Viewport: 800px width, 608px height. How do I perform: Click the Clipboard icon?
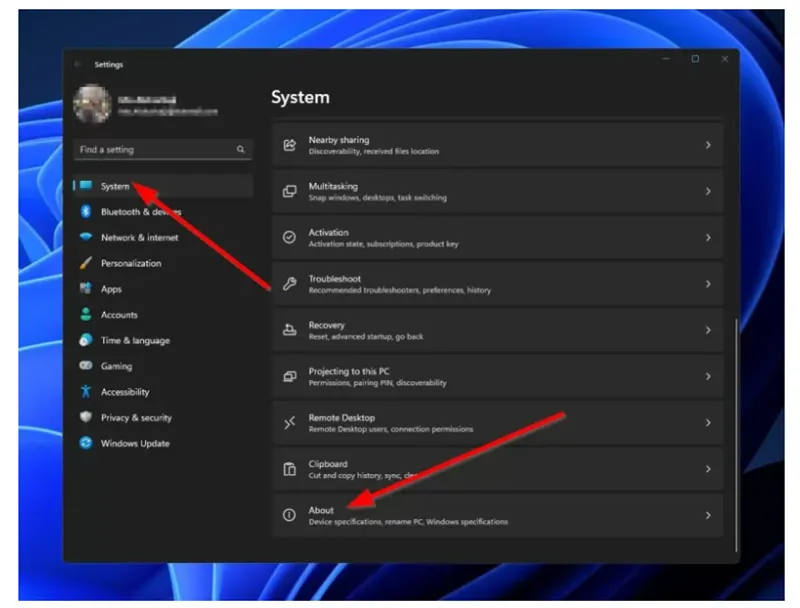click(x=289, y=469)
